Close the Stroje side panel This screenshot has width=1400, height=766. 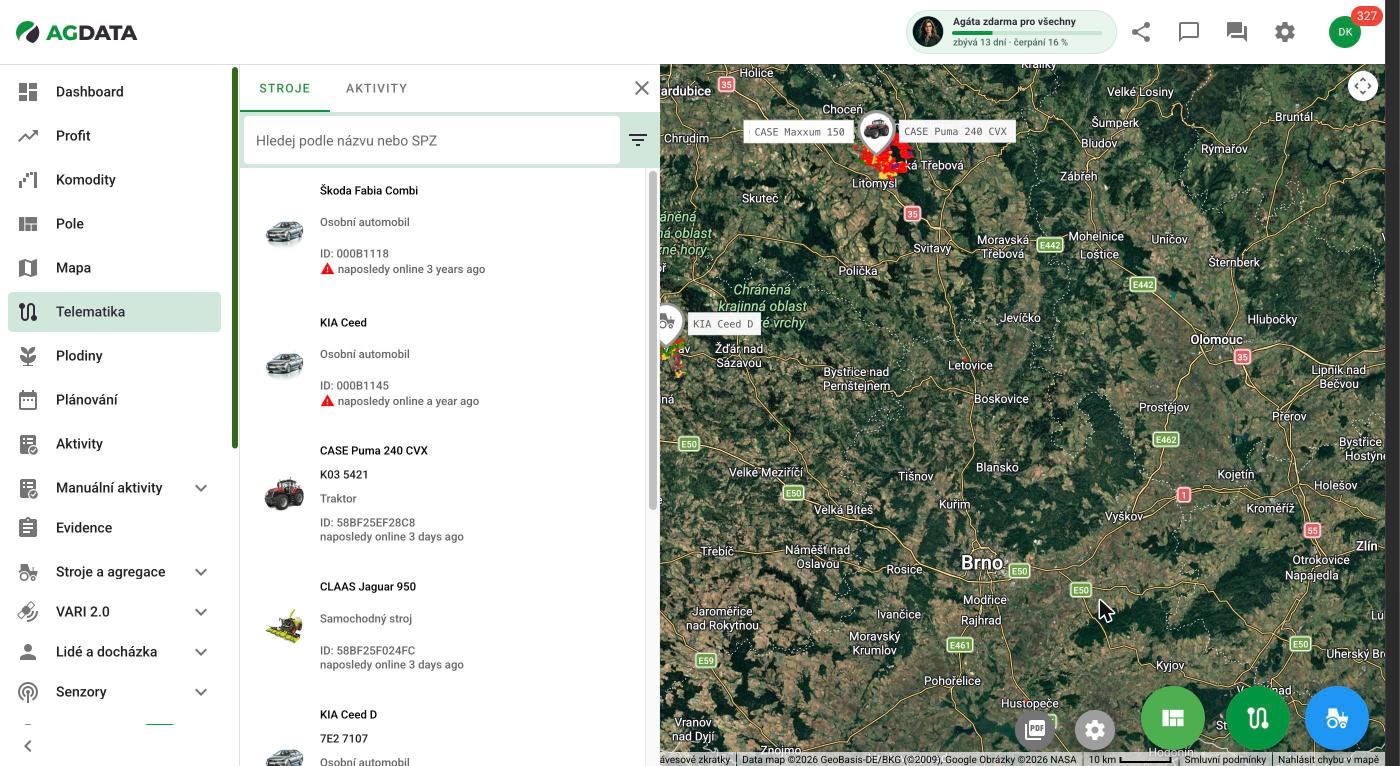point(642,88)
